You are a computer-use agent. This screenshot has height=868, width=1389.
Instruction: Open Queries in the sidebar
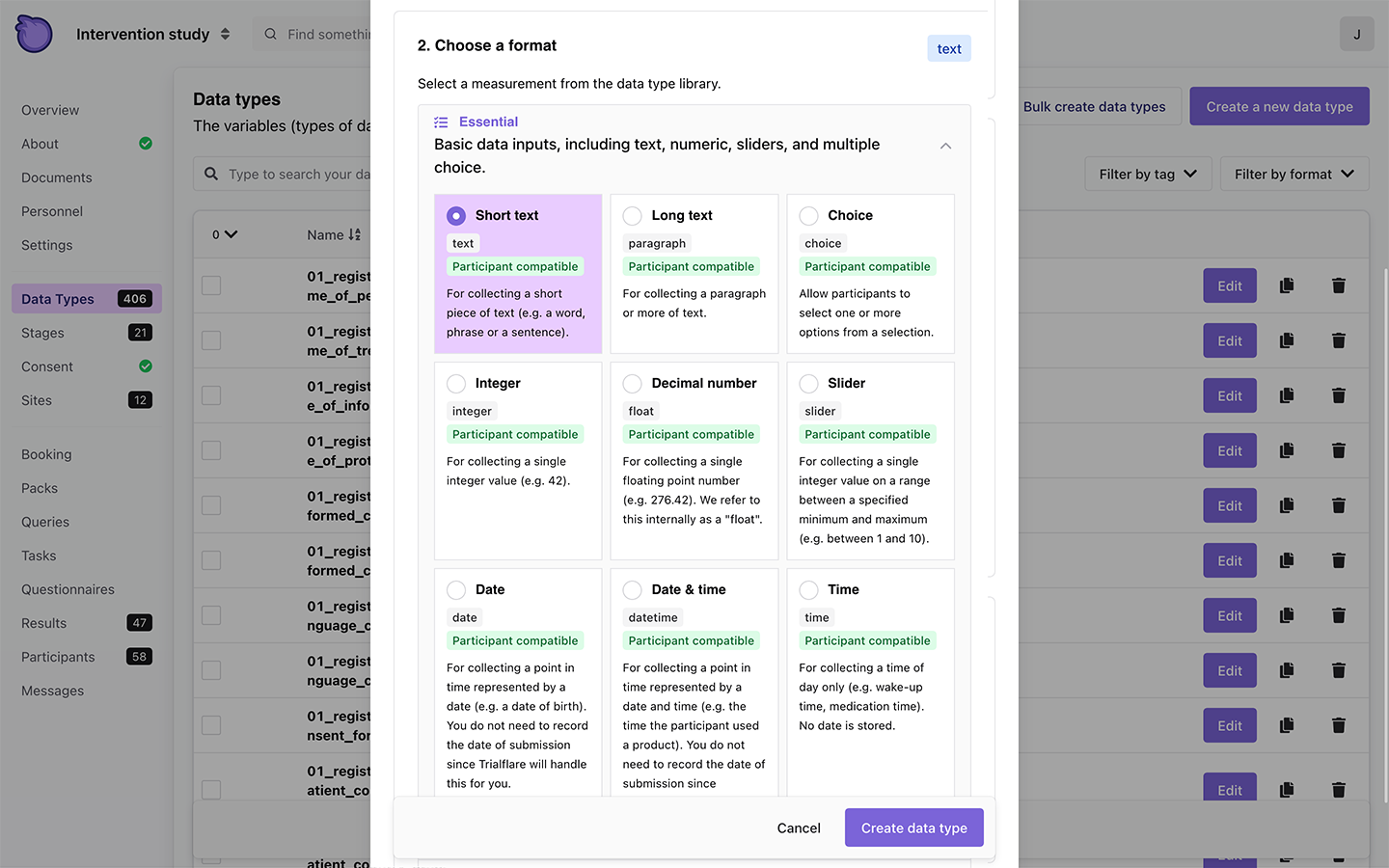[45, 522]
